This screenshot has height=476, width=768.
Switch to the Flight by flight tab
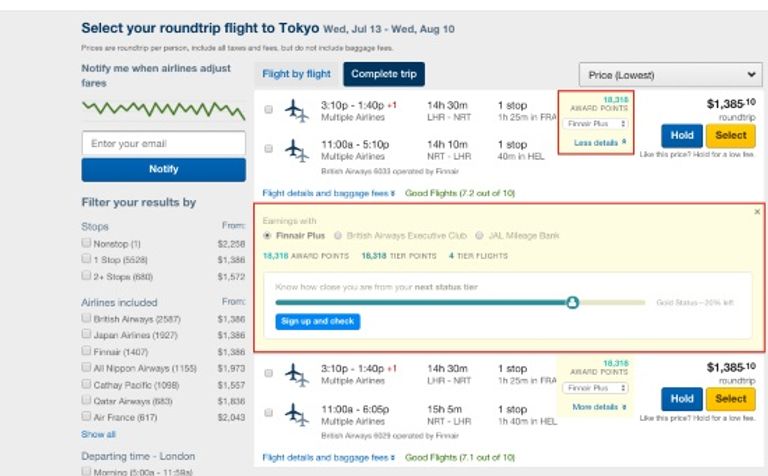296,74
